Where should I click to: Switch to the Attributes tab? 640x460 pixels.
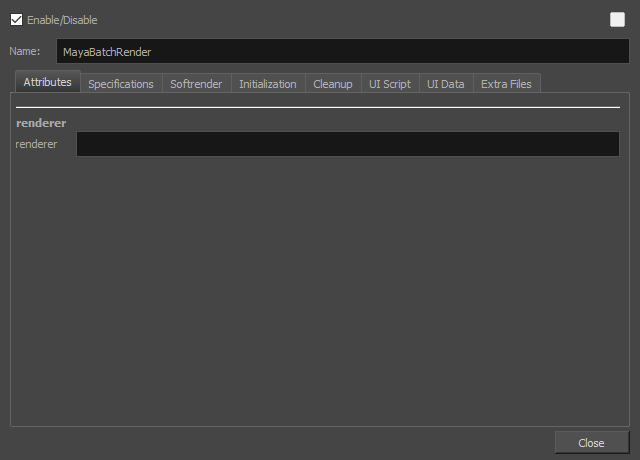point(47,82)
